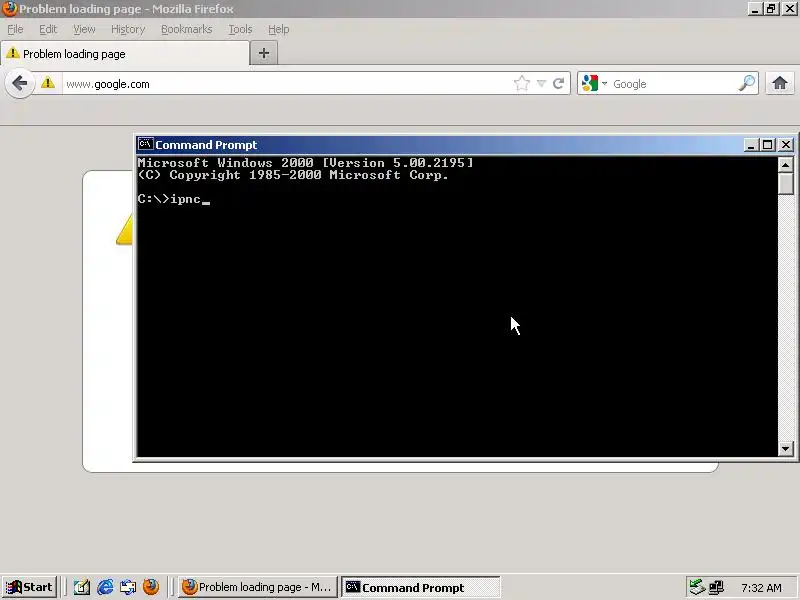The height and width of the screenshot is (600, 800).
Task: Click the network connection tray icon
Action: click(x=716, y=587)
